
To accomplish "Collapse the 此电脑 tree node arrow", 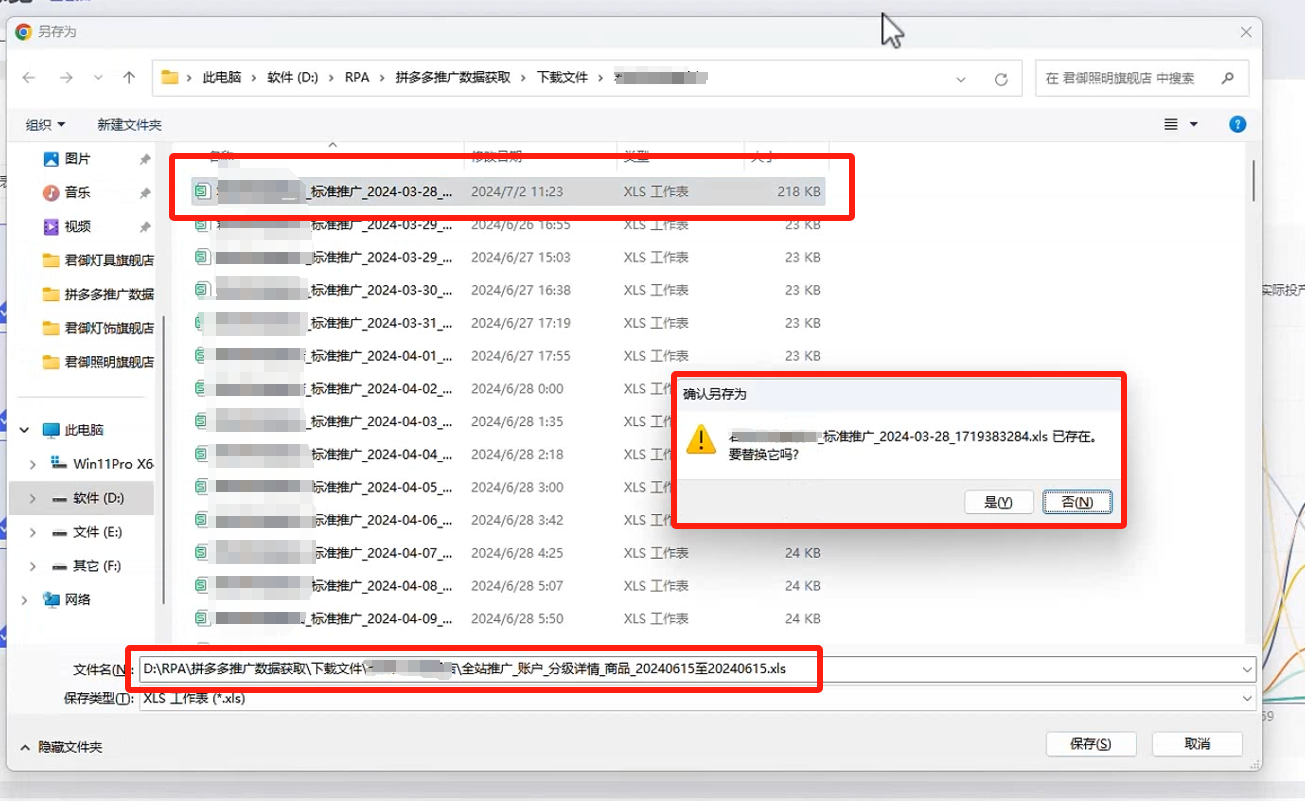I will pyautogui.click(x=25, y=430).
